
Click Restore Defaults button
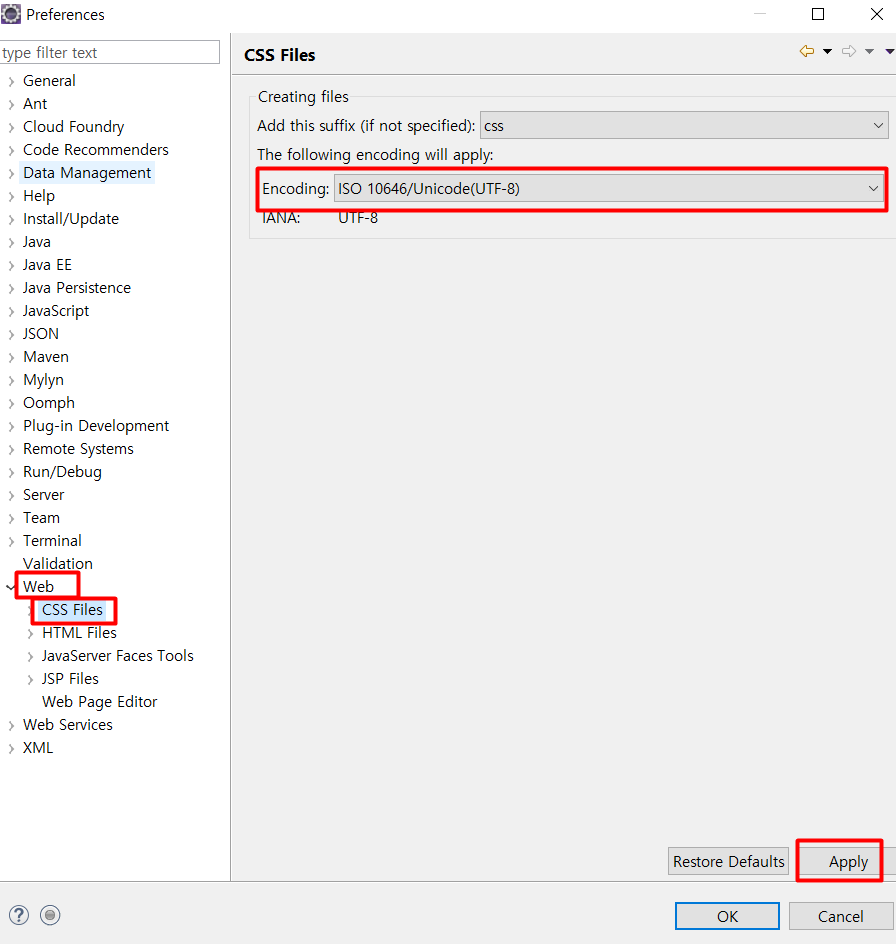click(728, 862)
